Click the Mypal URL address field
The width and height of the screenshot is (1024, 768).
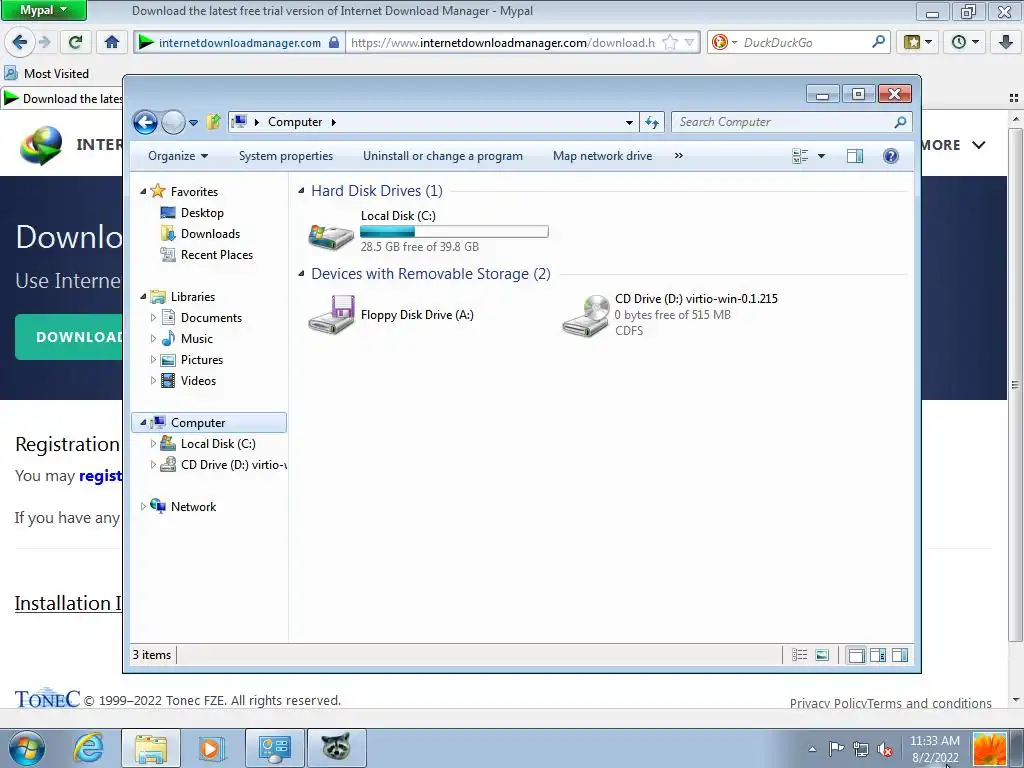pyautogui.click(x=503, y=42)
